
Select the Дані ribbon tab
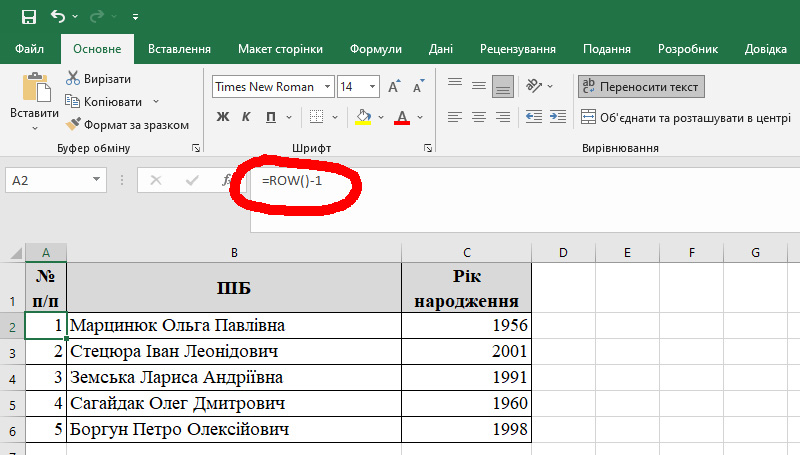(x=440, y=49)
